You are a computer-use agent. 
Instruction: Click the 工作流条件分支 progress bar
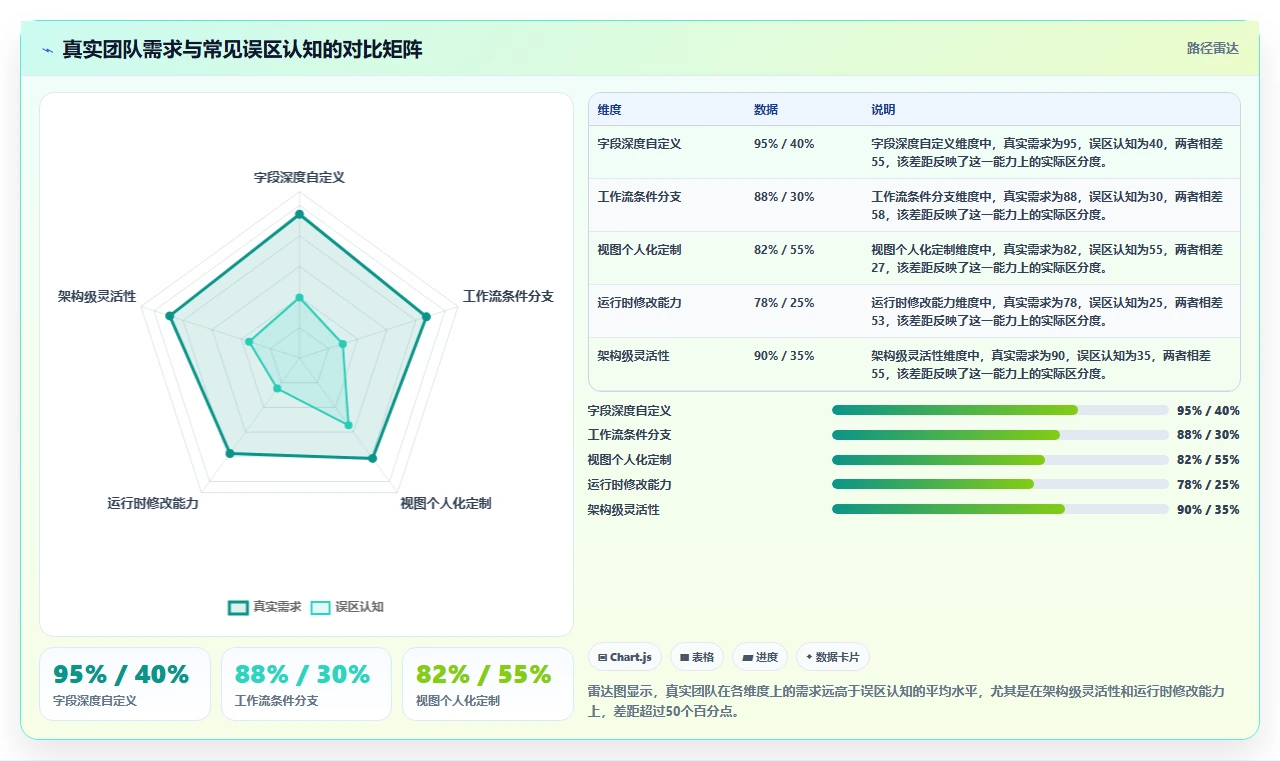pos(1000,435)
